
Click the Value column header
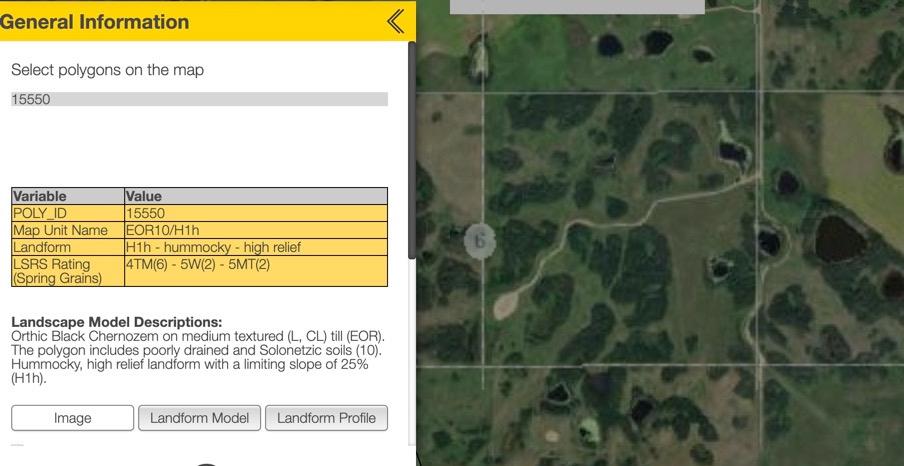coord(255,196)
